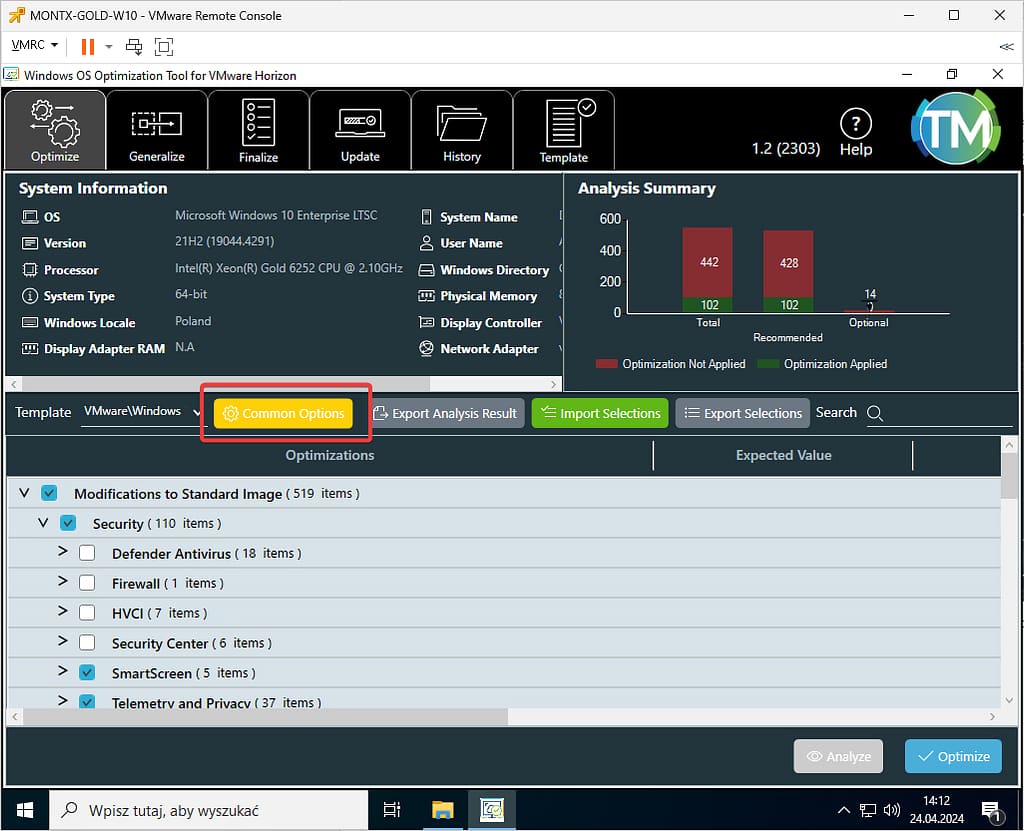Check the Firewall checkbox
Screen dimensions: 1024x831
tap(87, 583)
